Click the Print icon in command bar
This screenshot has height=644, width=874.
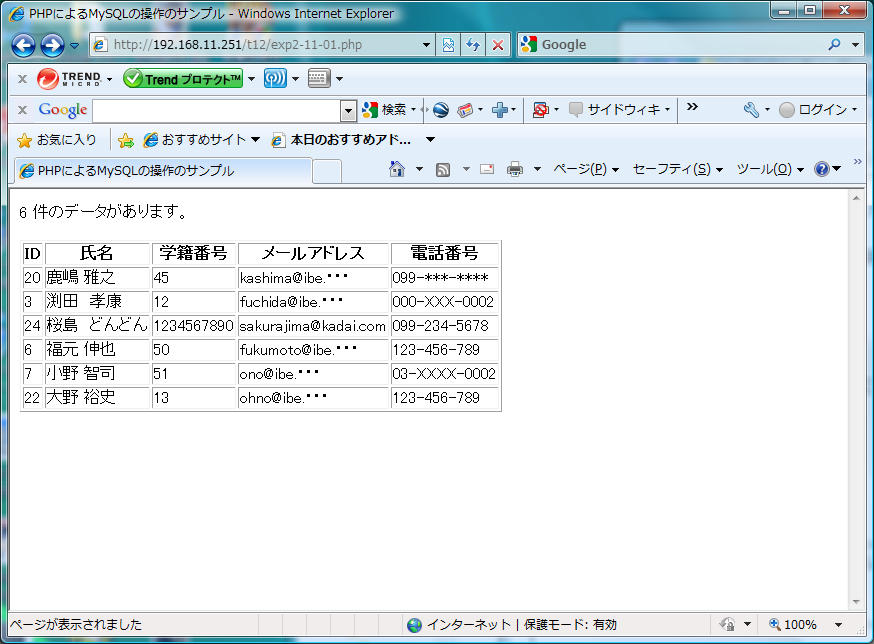click(515, 169)
